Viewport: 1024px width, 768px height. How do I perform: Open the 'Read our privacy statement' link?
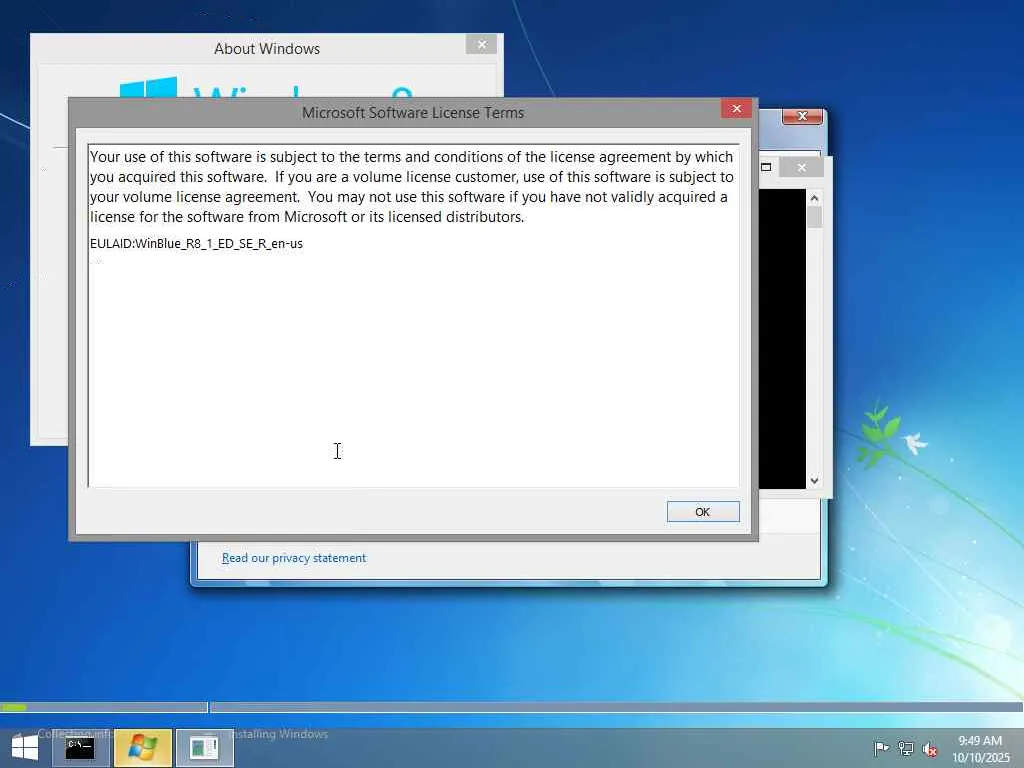pos(293,558)
